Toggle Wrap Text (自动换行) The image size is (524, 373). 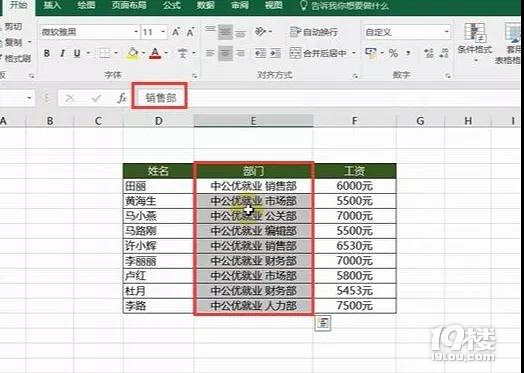[313, 32]
